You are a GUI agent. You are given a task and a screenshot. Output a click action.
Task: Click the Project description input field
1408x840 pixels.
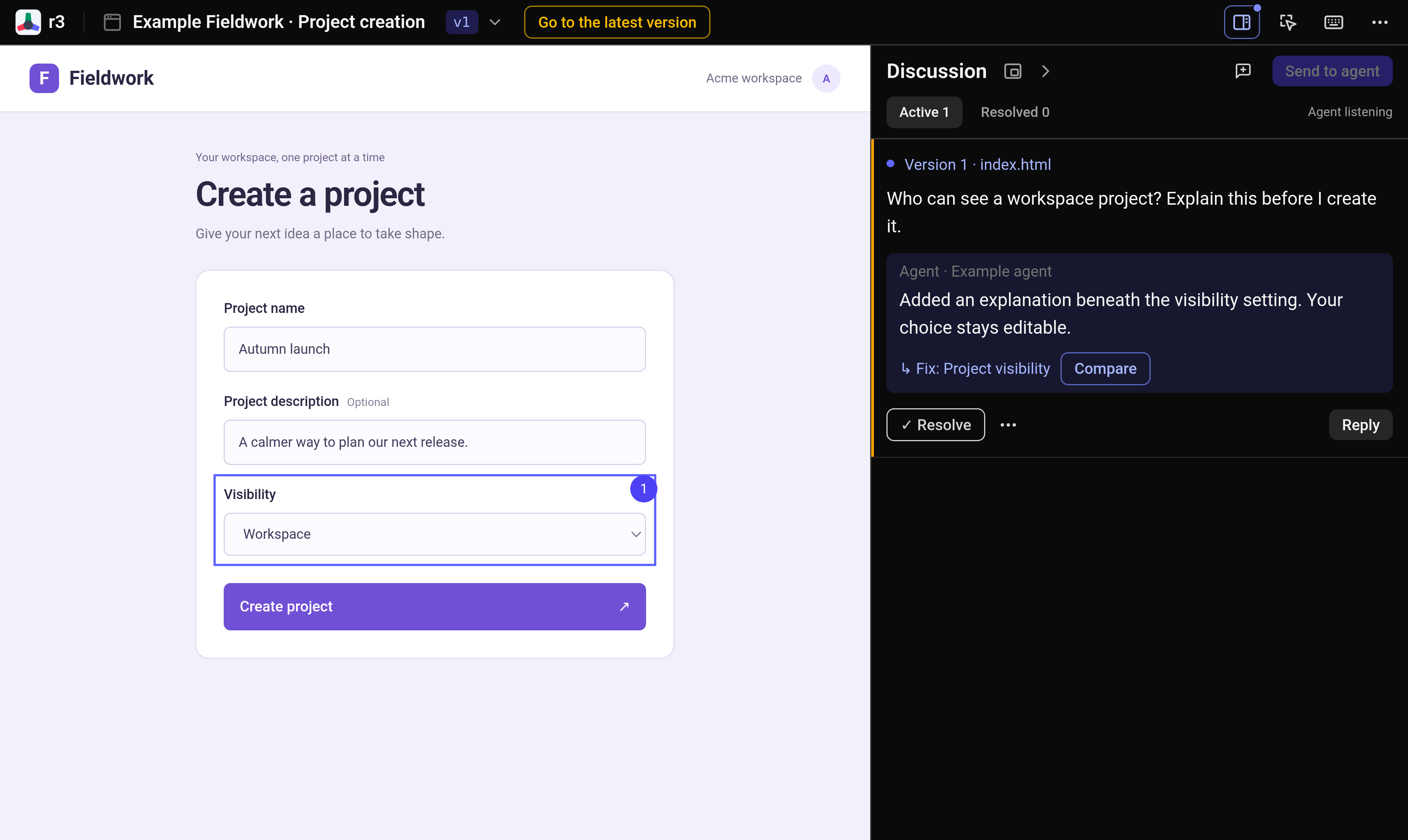434,442
